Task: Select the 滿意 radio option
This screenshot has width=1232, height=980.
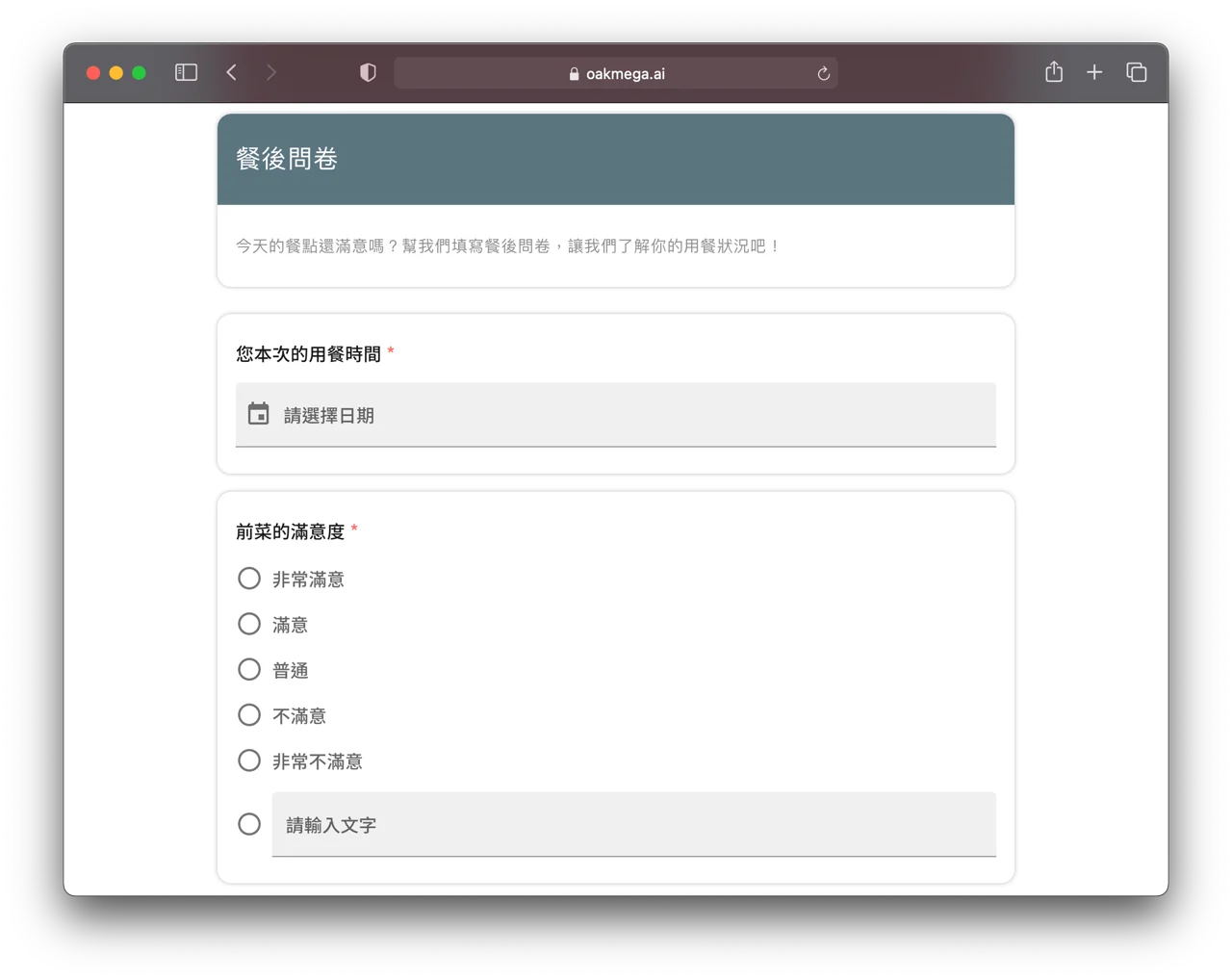Action: click(x=249, y=624)
